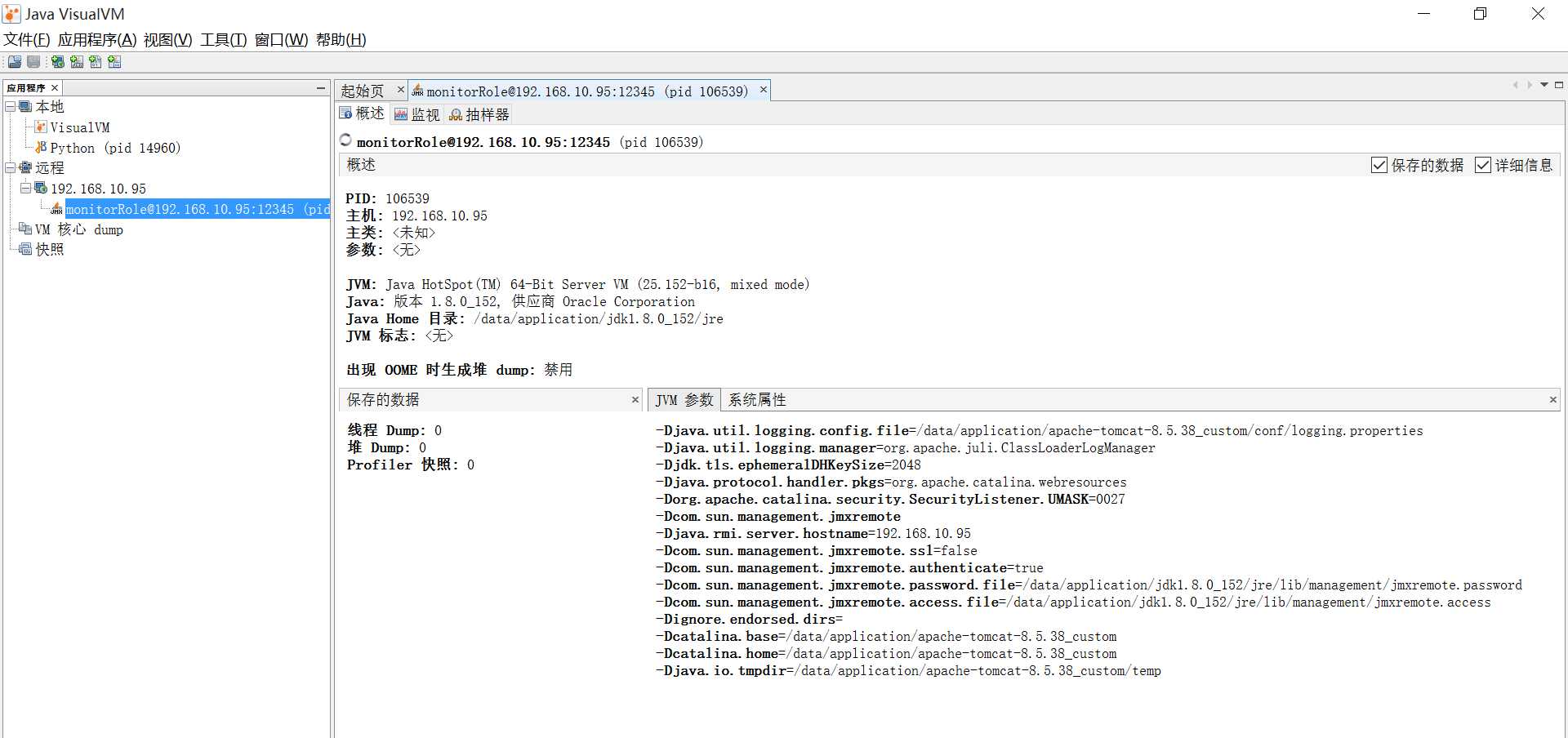This screenshot has height=738, width=1568.
Task: Click the 快照 snapshots icon in tree
Action: (x=25, y=249)
